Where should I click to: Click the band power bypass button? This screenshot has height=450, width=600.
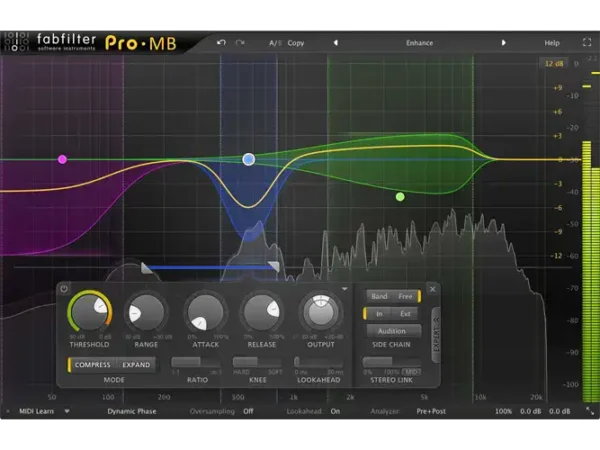tap(64, 289)
